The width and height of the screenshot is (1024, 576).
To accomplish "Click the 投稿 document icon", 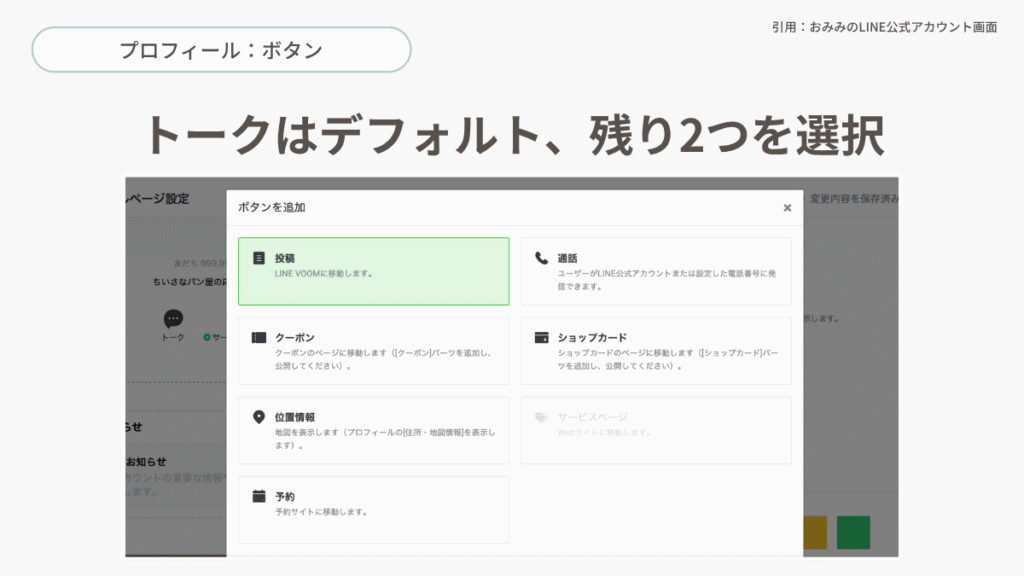I will [x=259, y=258].
